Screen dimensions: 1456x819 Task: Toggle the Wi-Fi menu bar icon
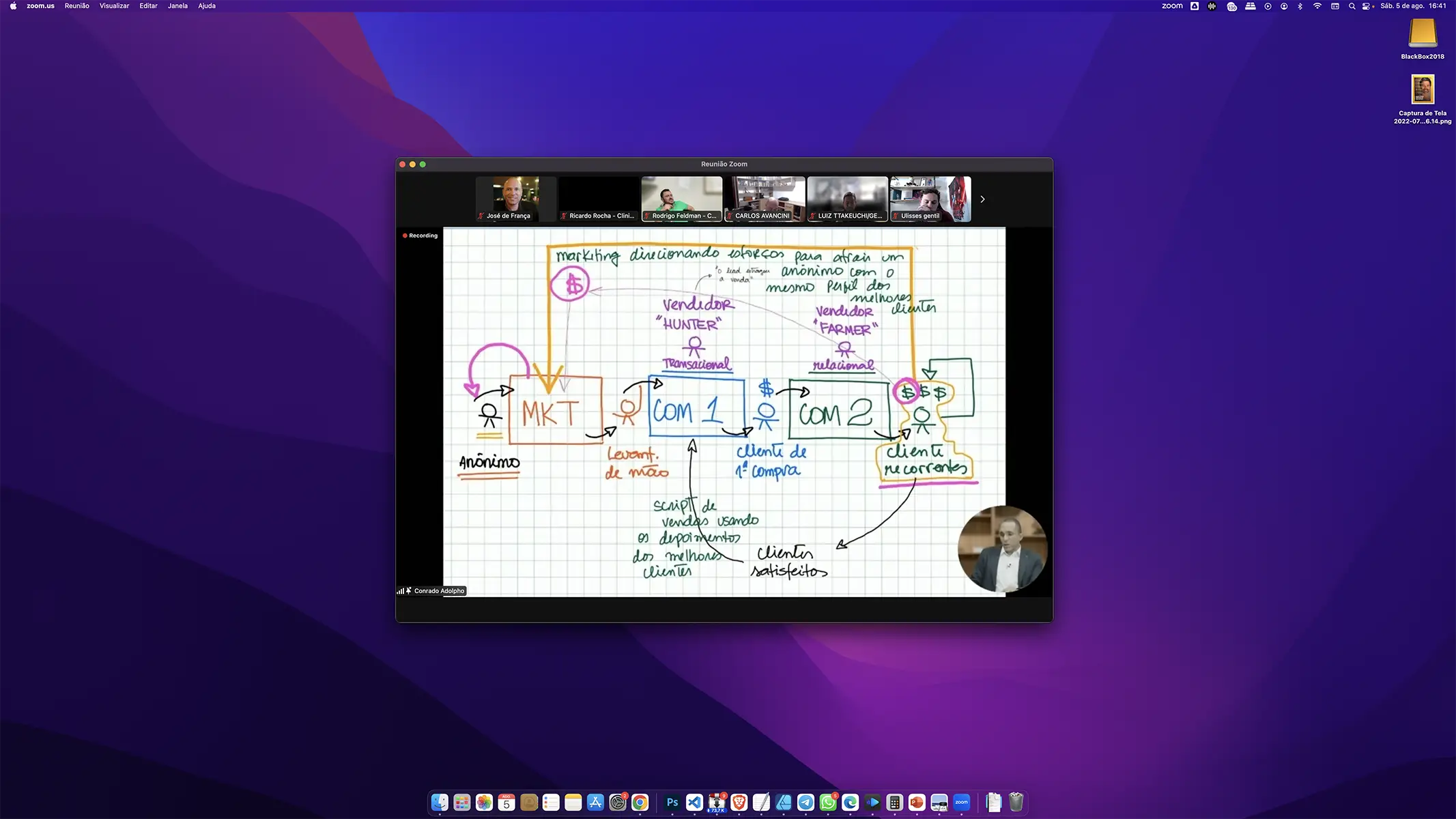click(x=1317, y=6)
